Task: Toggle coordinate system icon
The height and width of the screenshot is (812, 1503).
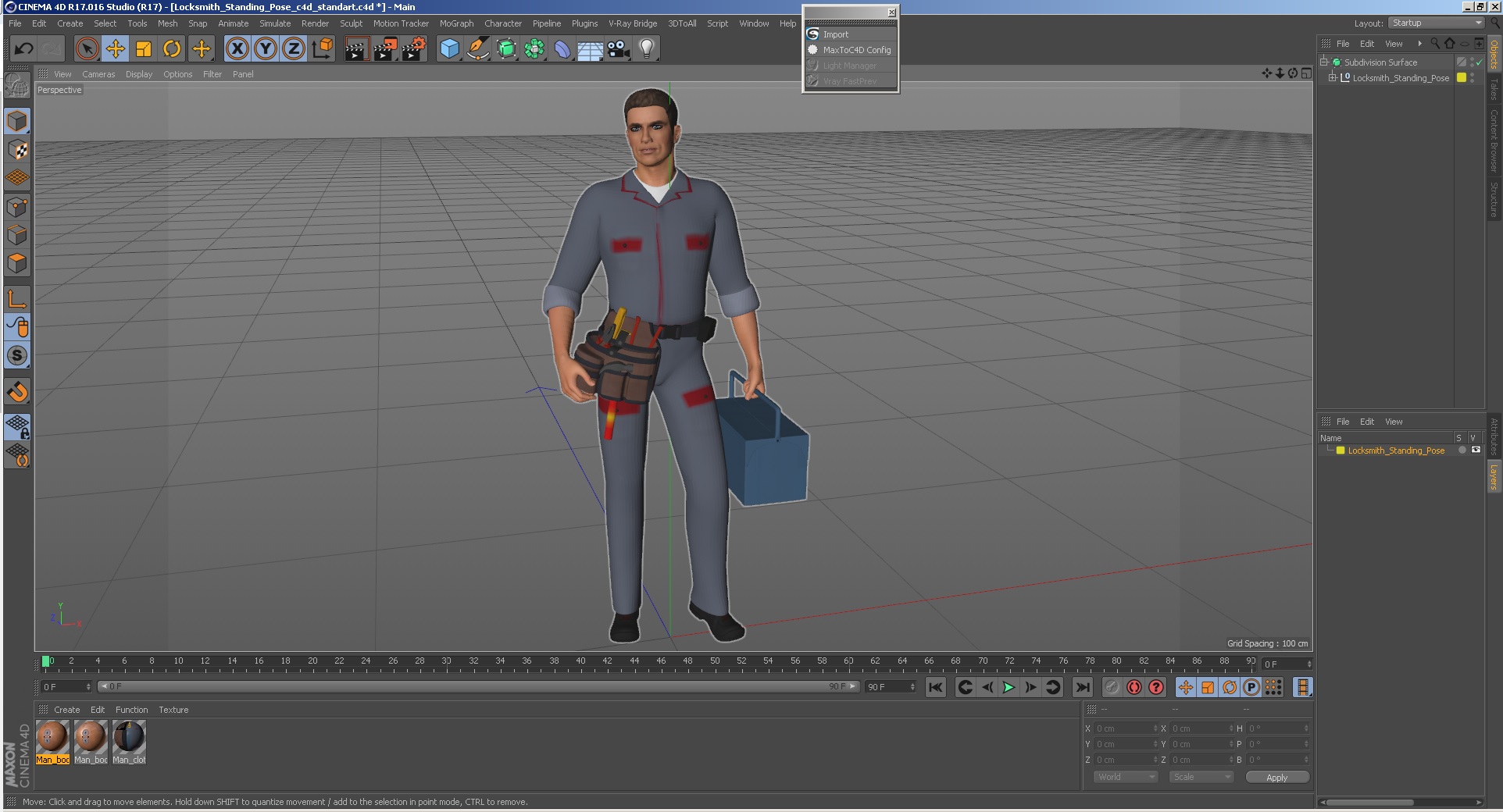Action: tap(322, 49)
